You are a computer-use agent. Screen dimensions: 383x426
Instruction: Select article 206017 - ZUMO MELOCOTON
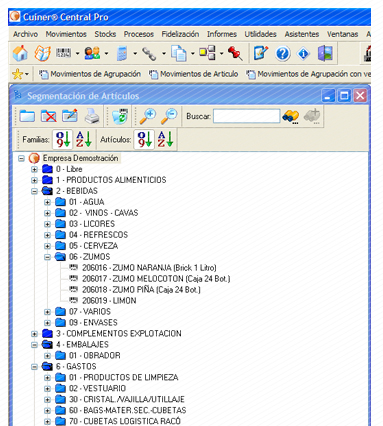pos(156,279)
